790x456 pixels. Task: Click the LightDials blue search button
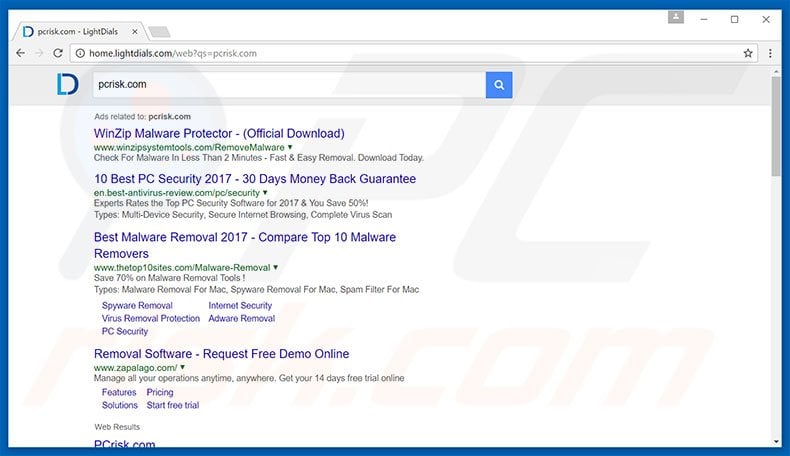click(x=499, y=85)
